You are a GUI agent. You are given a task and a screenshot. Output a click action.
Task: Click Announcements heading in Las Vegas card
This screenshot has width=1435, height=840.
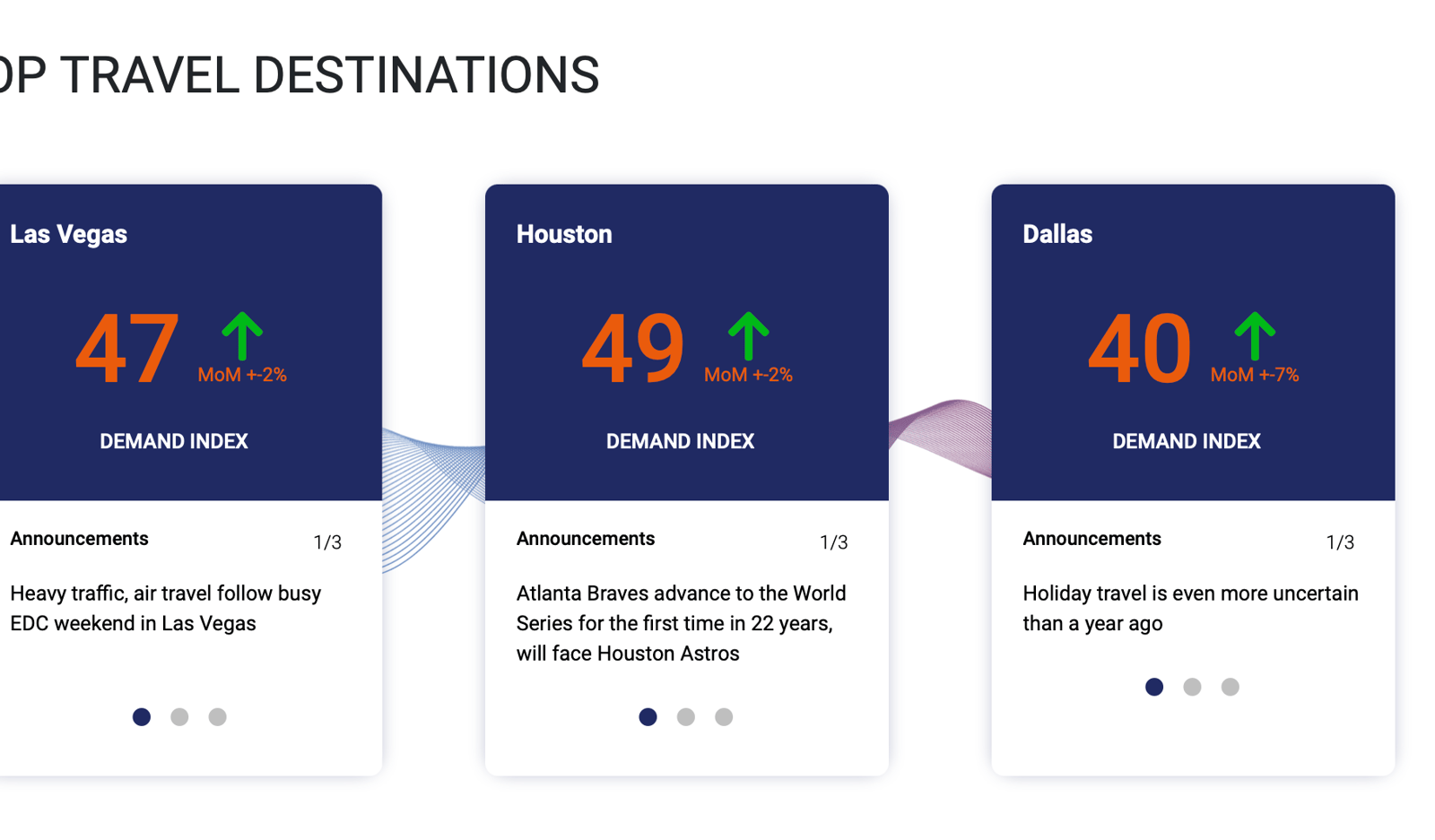coord(79,539)
